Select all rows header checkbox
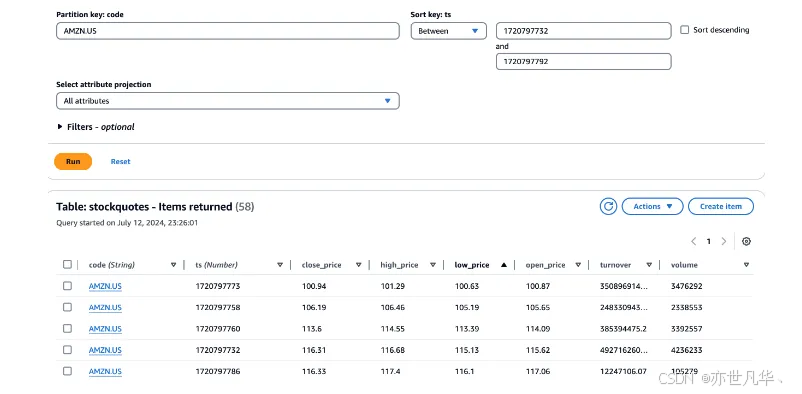The height and width of the screenshot is (394, 802). (68, 265)
